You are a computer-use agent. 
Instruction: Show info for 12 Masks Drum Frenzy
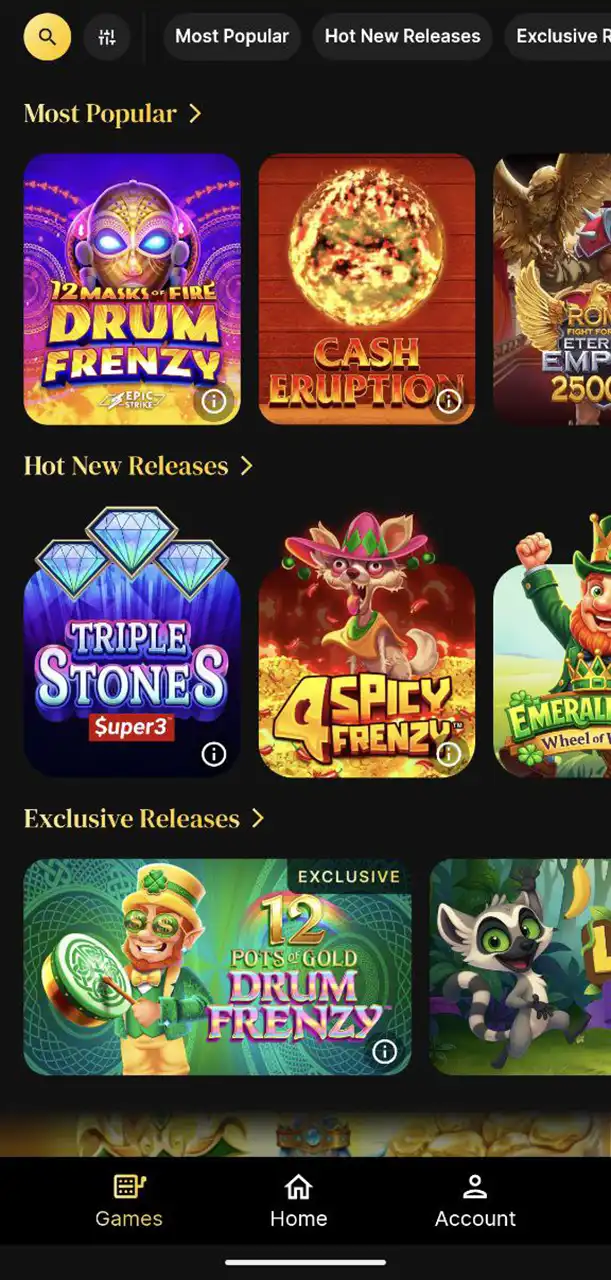214,401
